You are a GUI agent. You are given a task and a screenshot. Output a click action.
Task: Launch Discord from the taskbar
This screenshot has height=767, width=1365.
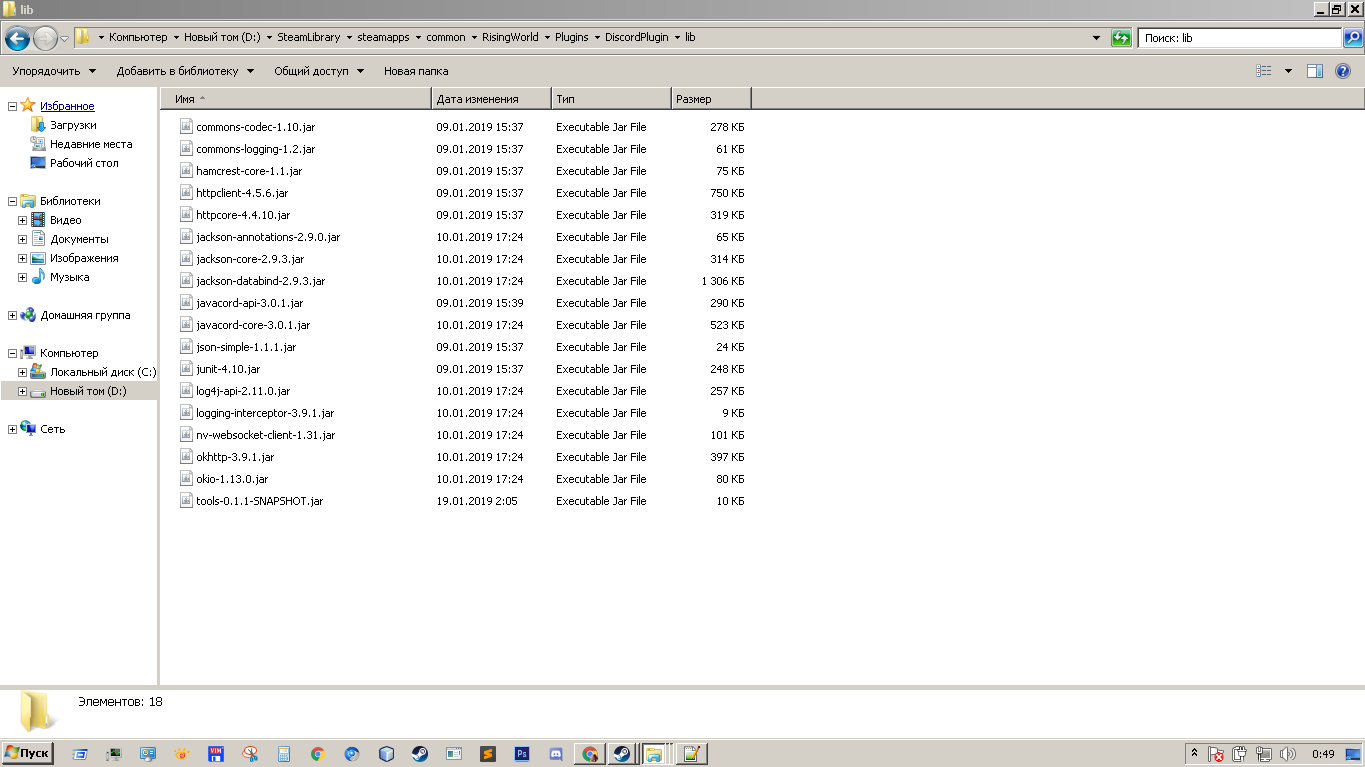pos(556,754)
